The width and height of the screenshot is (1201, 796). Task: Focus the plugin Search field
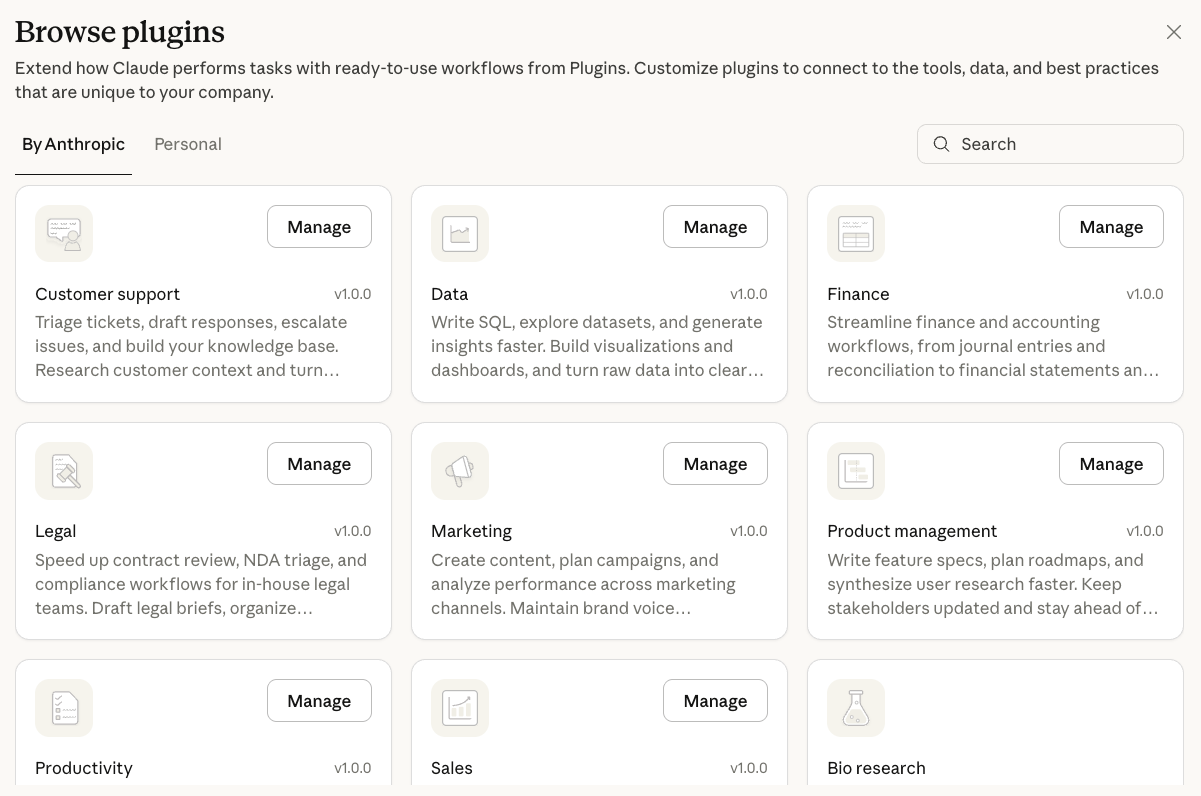coord(1050,144)
